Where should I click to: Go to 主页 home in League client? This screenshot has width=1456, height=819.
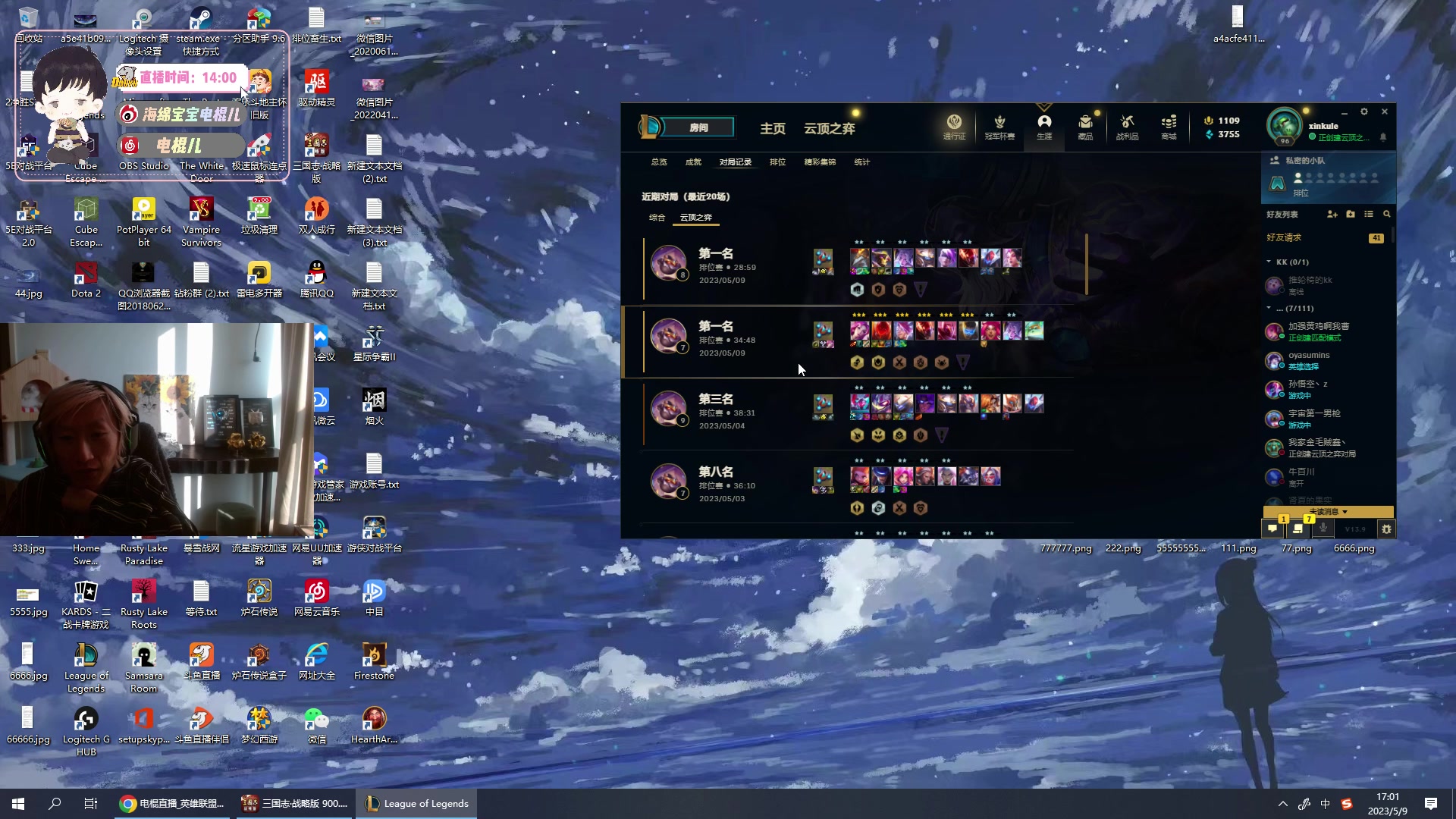tap(773, 128)
